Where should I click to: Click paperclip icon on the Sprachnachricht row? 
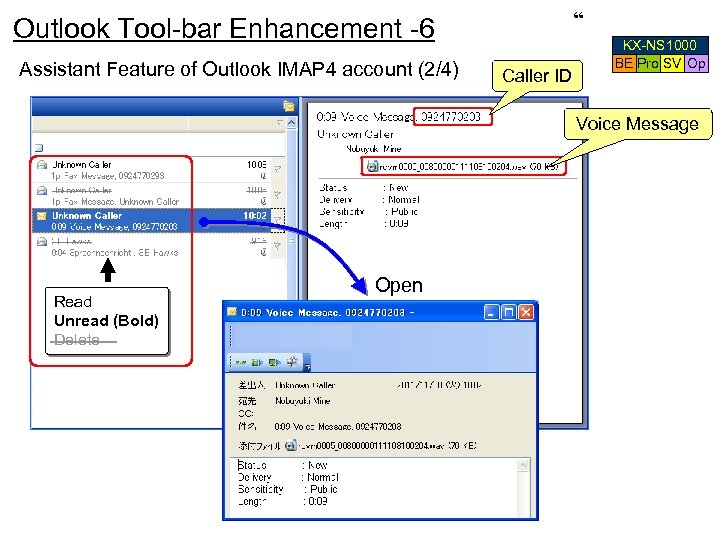pyautogui.click(x=263, y=252)
